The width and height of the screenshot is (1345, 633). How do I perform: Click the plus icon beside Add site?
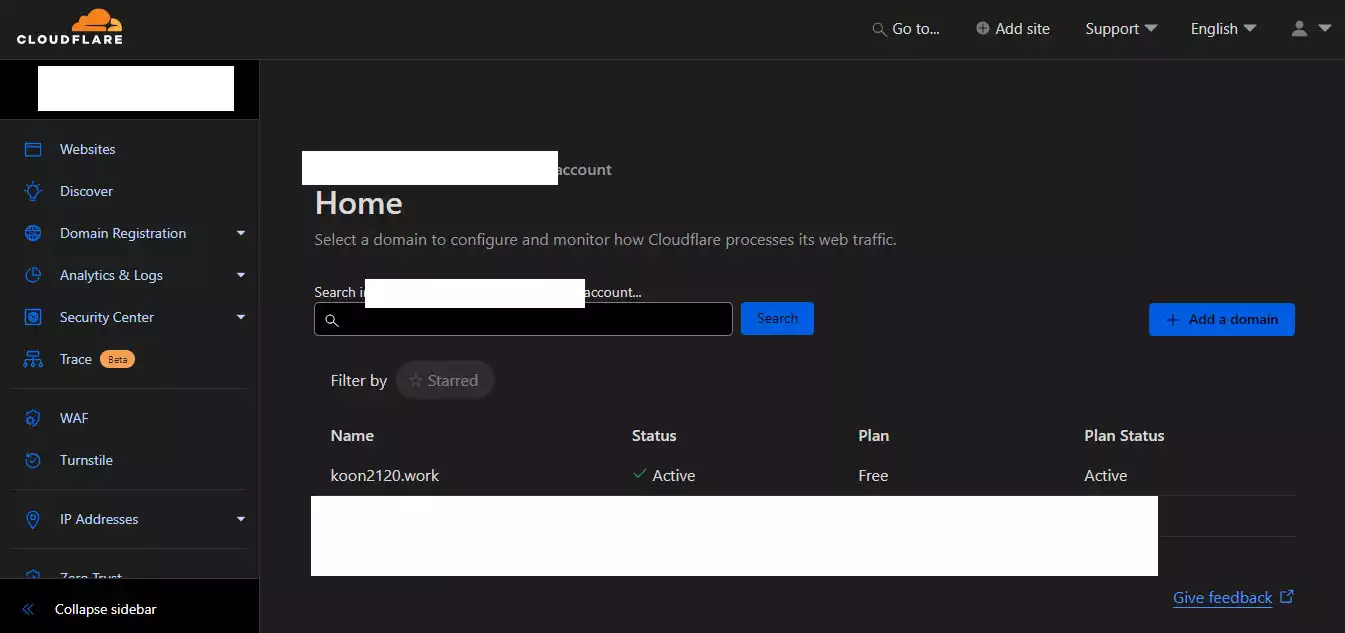983,28
